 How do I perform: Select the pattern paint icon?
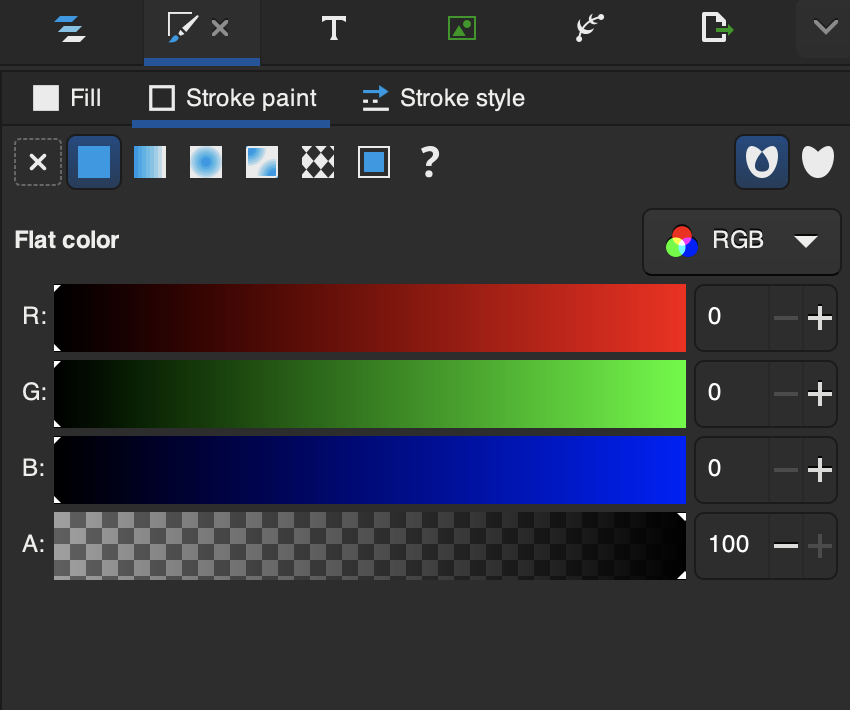[318, 162]
